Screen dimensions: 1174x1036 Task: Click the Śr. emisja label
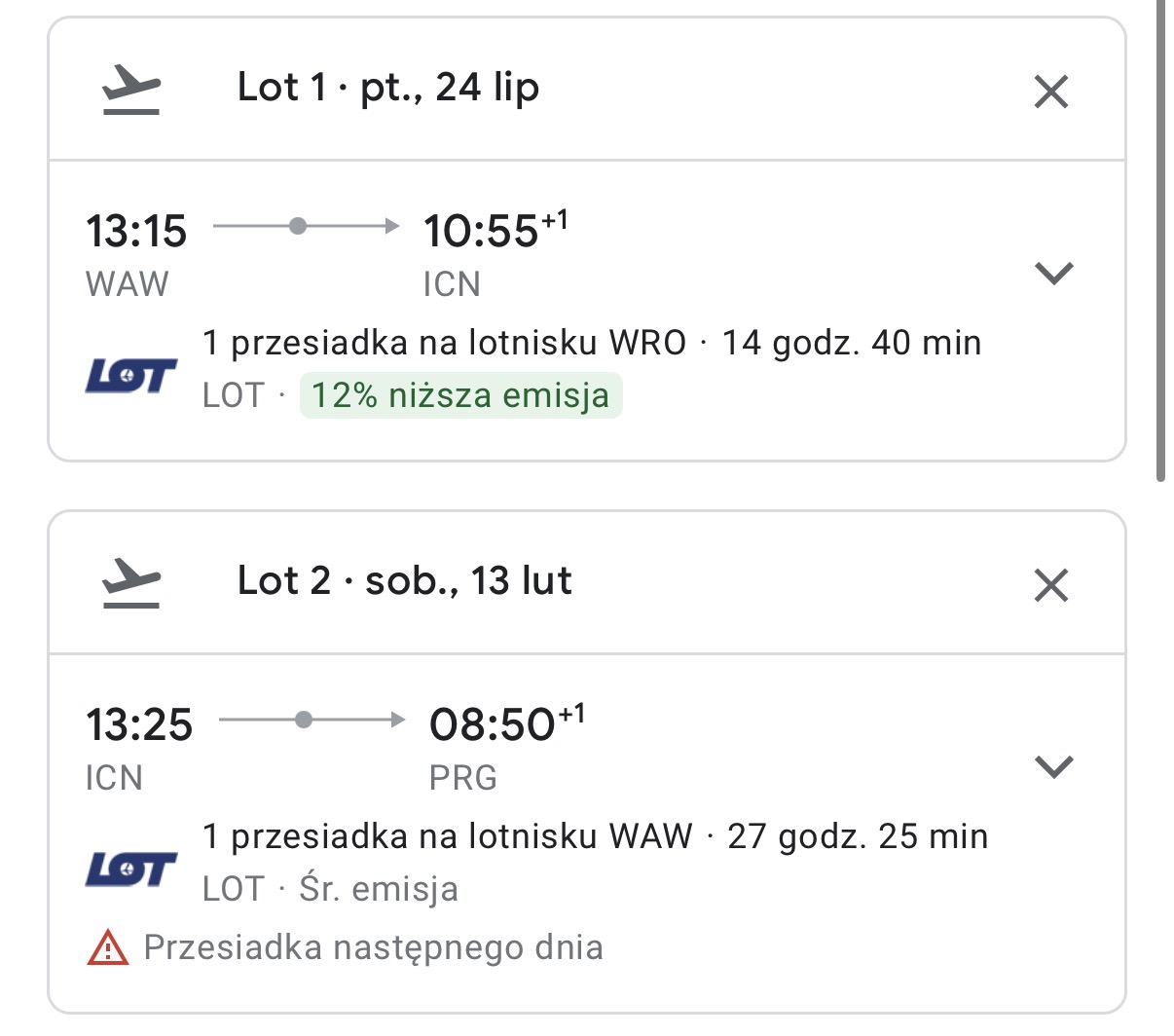379,889
